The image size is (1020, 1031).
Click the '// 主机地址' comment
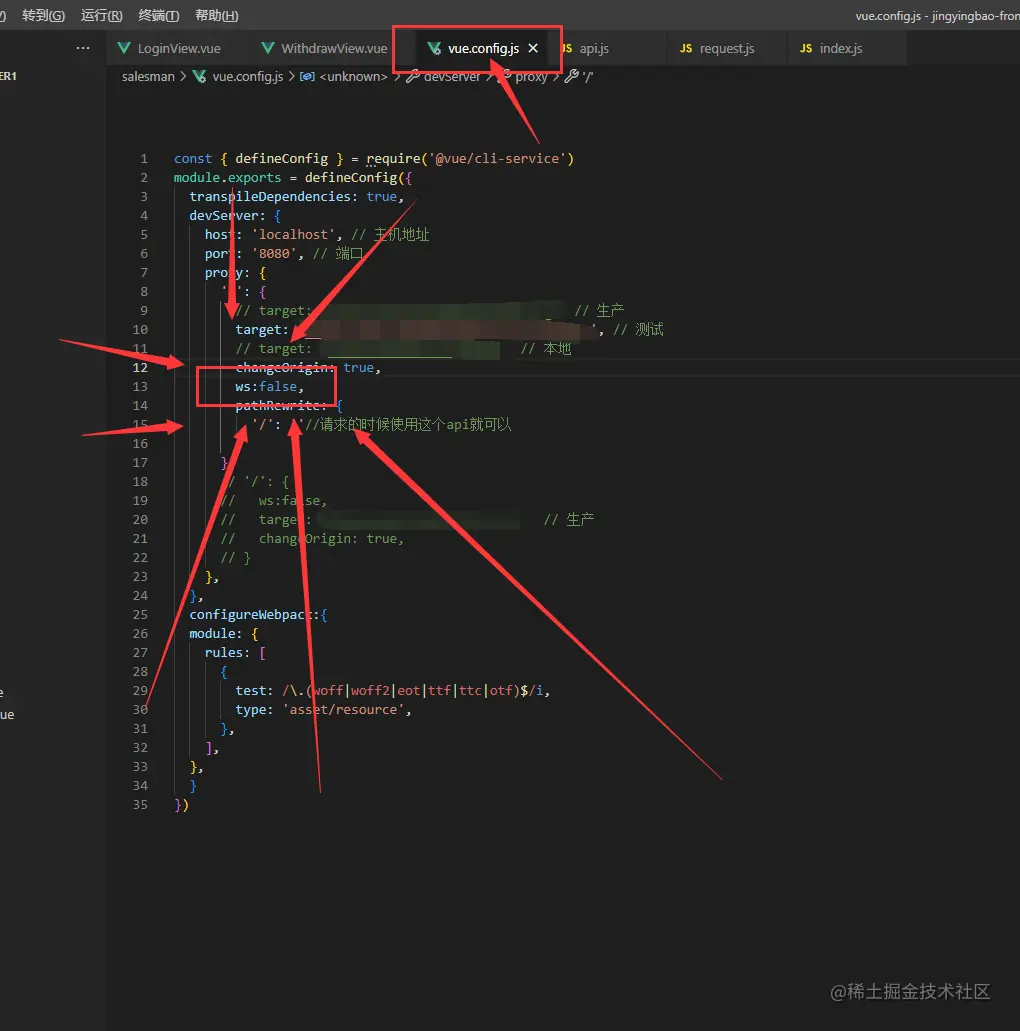click(390, 235)
